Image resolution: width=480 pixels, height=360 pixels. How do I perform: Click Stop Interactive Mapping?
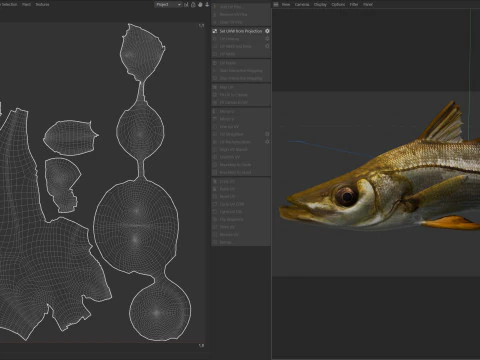241,78
